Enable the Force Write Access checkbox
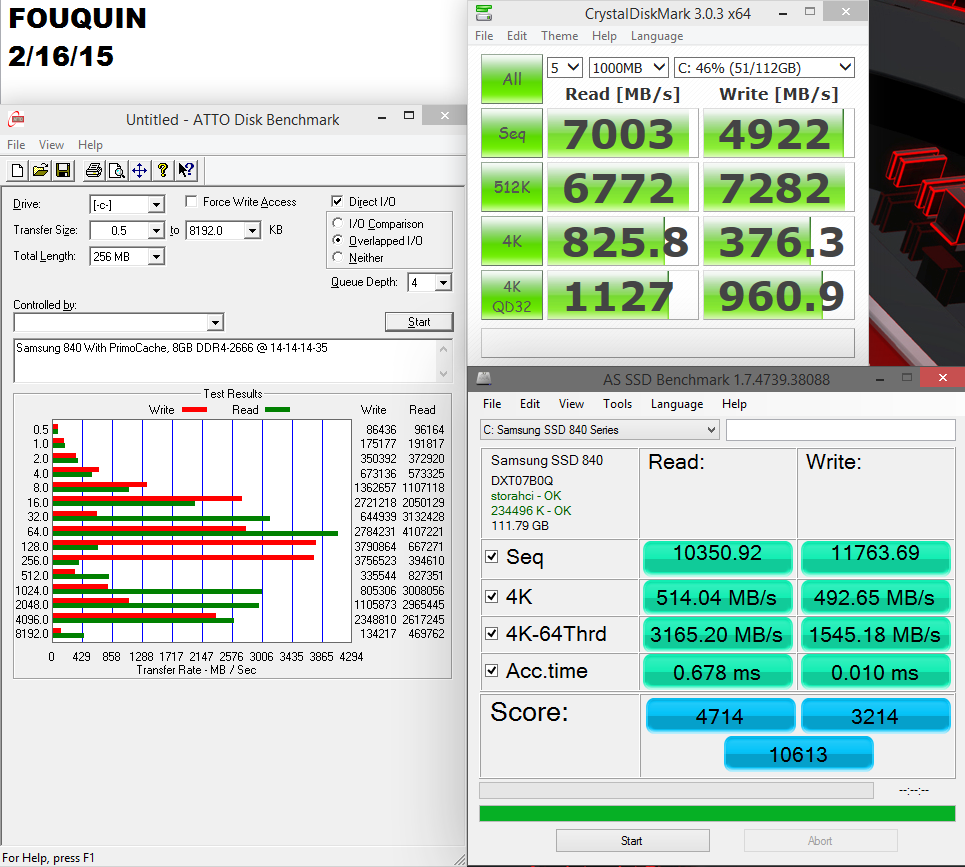This screenshot has height=867, width=965. (192, 202)
